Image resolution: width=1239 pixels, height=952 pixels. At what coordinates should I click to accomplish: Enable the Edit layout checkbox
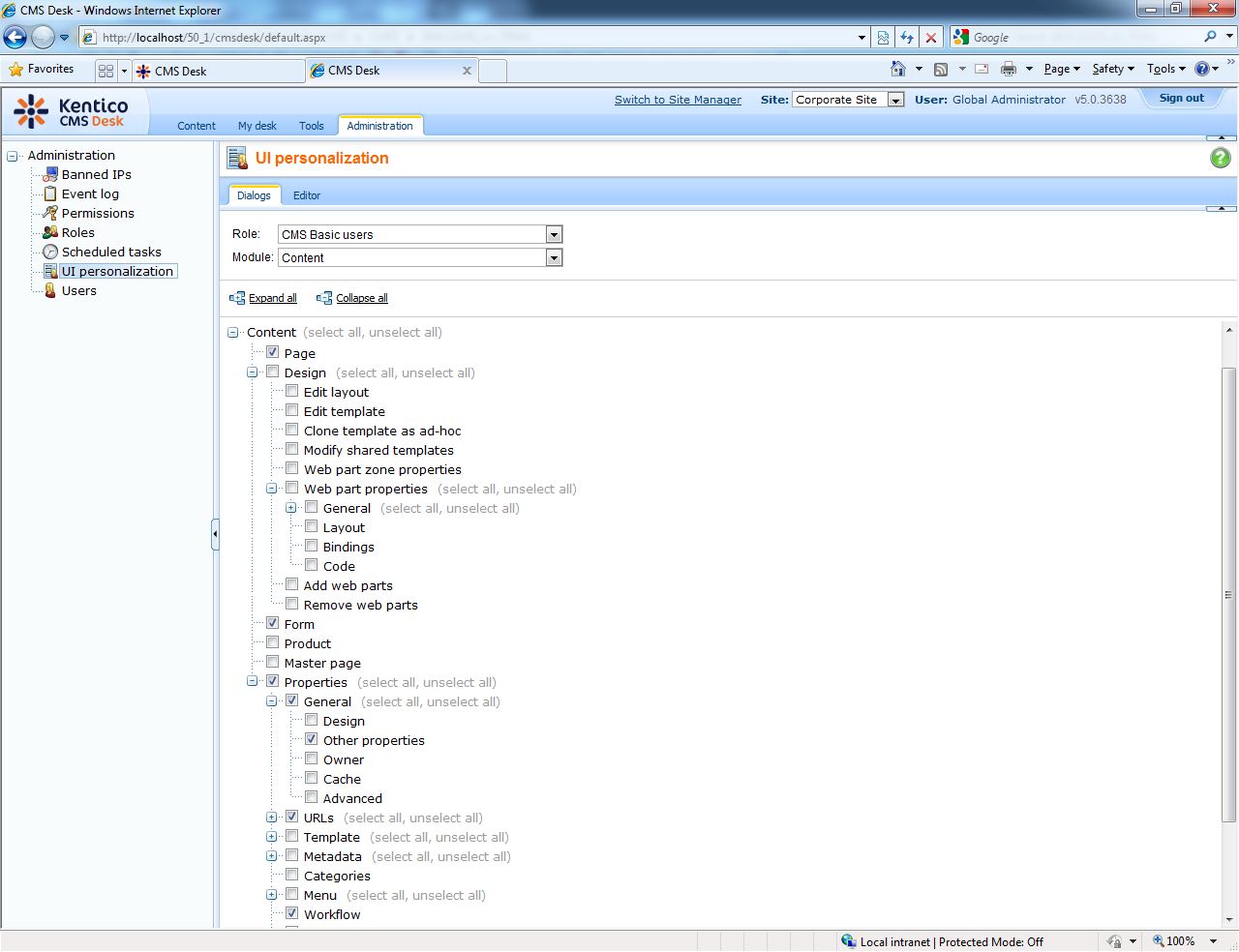[x=292, y=391]
